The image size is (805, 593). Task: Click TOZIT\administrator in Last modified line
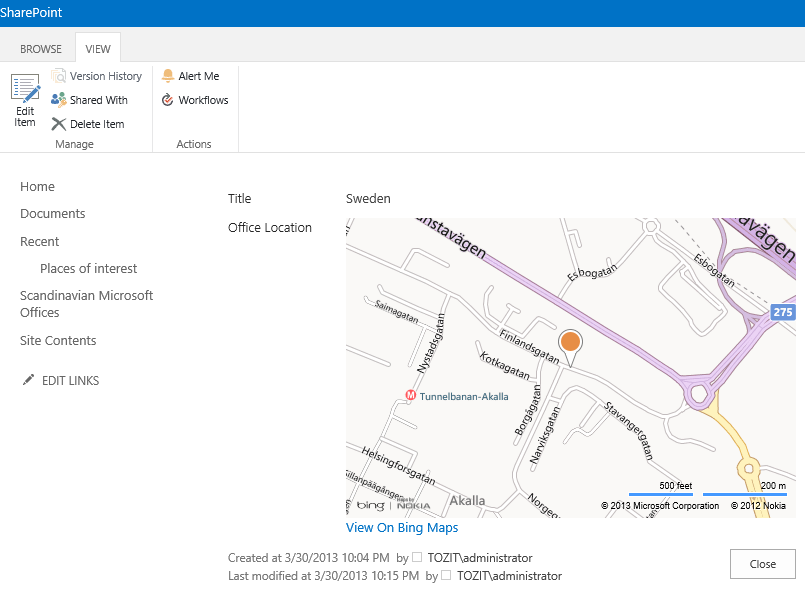509,576
